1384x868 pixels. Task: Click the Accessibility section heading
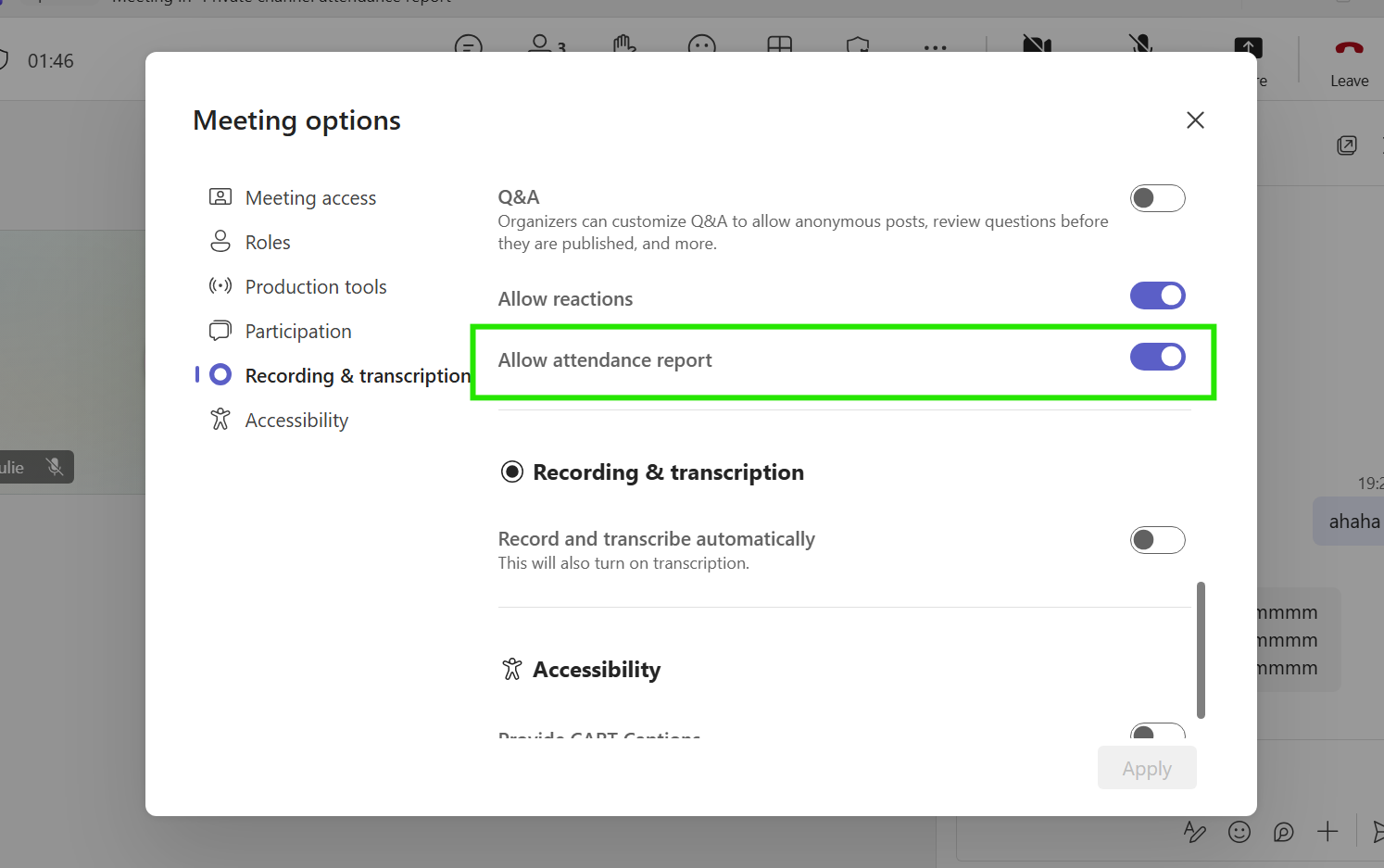597,670
